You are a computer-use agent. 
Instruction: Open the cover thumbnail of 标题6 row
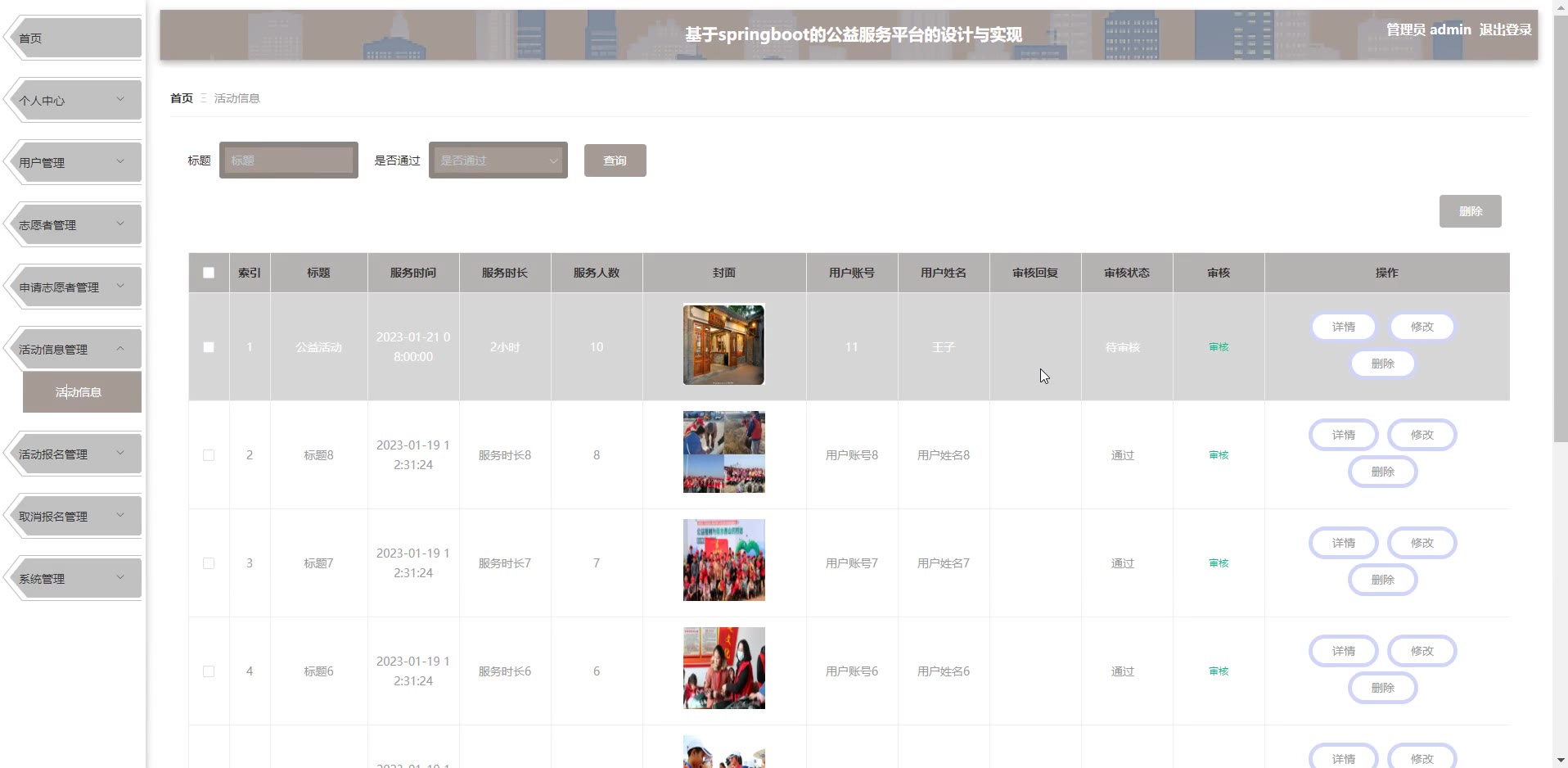coord(724,668)
